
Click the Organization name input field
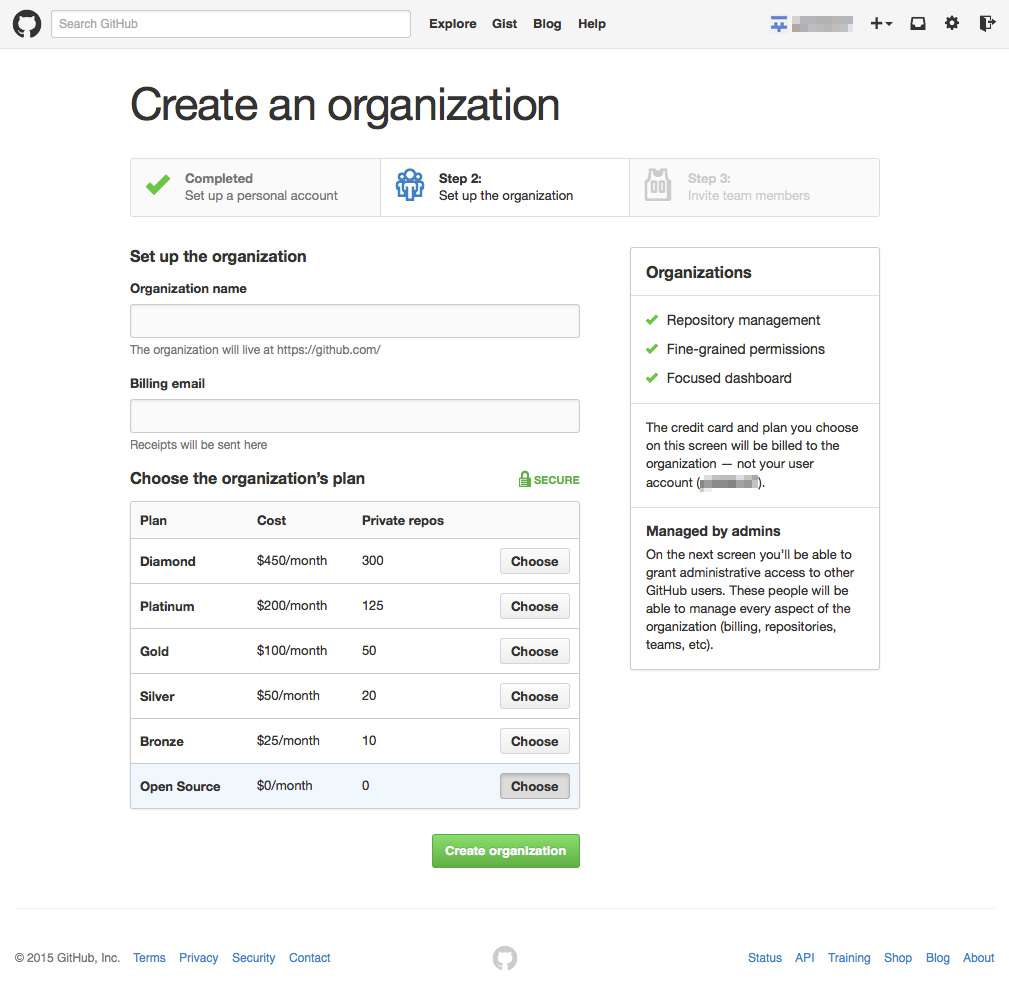pos(354,320)
